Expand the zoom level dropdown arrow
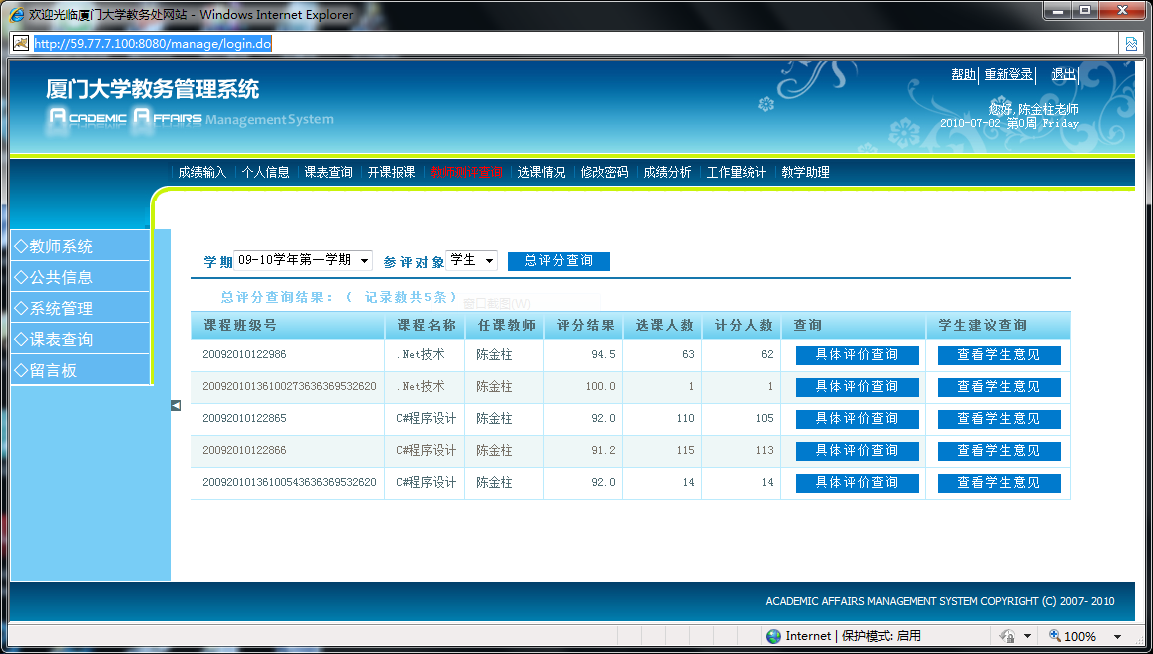The image size is (1153, 654). tap(1117, 637)
